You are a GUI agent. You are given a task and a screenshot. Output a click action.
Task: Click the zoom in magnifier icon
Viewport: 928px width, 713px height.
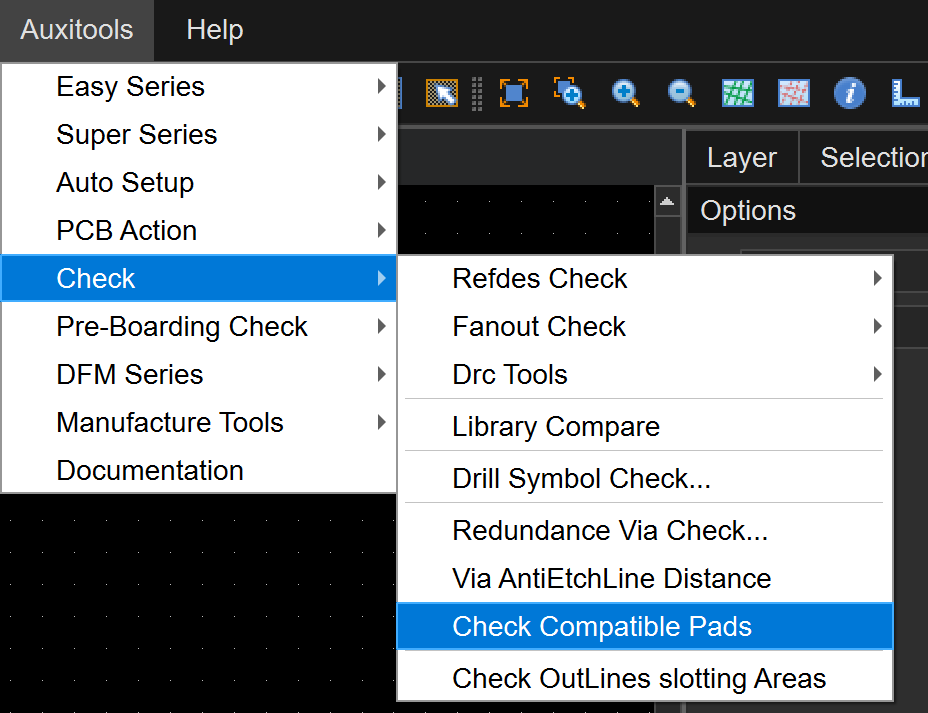tap(626, 94)
